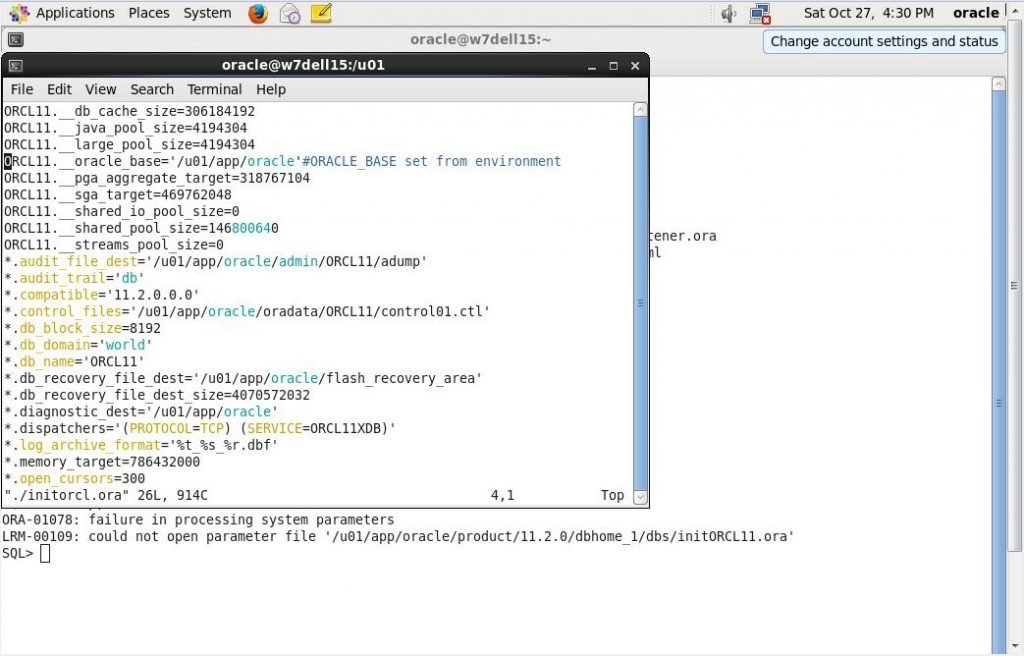Open the Search menu in the terminal
Image resolution: width=1024 pixels, height=656 pixels.
[x=151, y=89]
